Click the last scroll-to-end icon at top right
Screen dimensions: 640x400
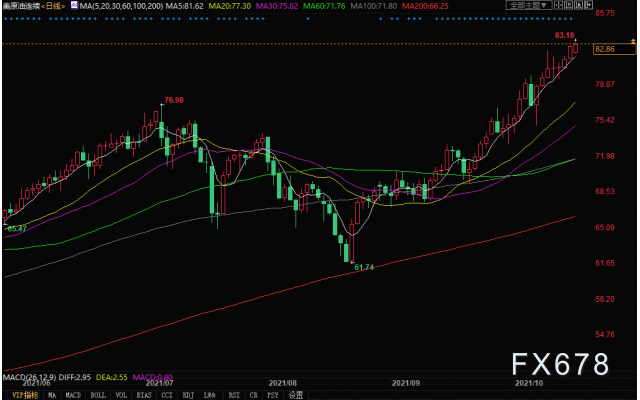[x=589, y=5]
